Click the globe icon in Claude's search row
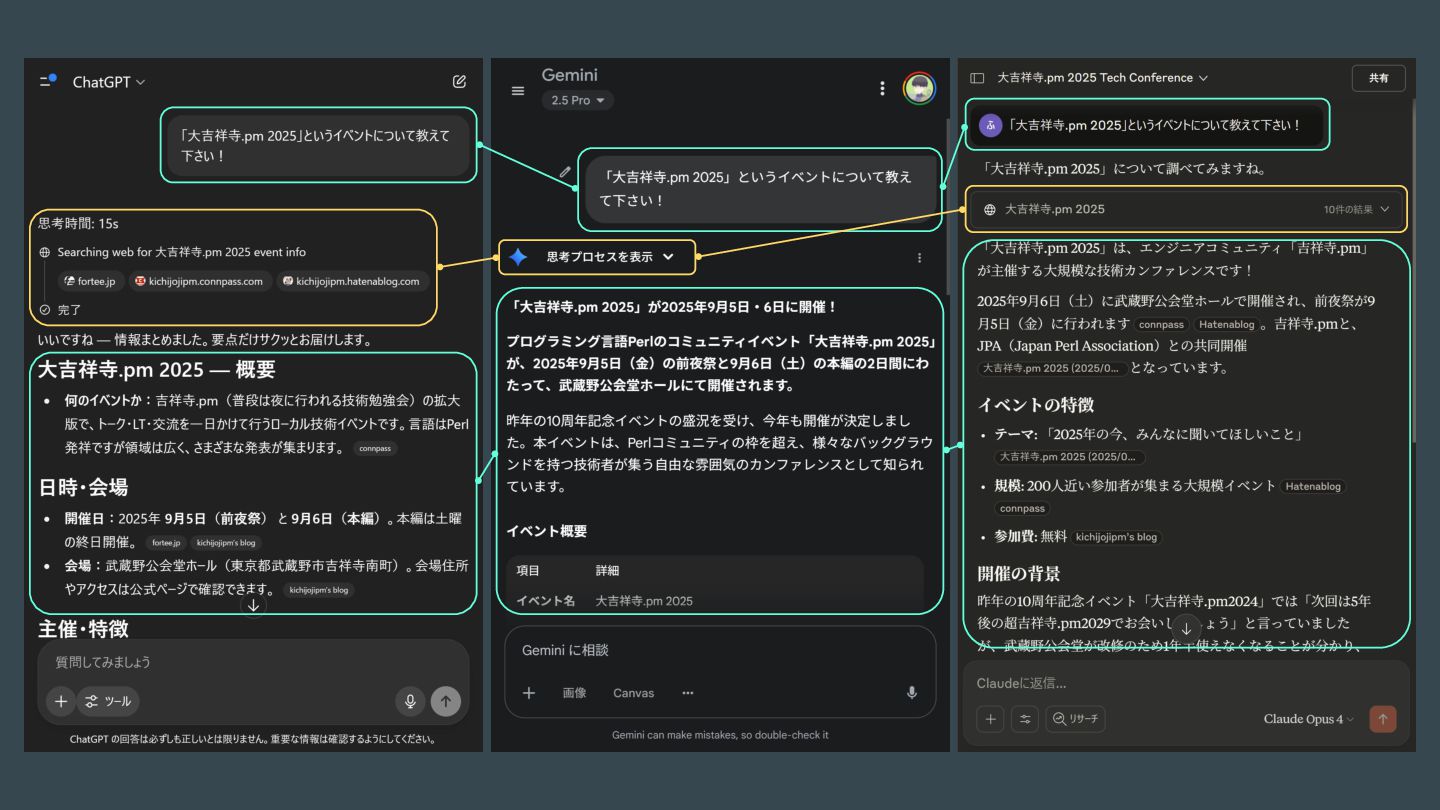 990,210
